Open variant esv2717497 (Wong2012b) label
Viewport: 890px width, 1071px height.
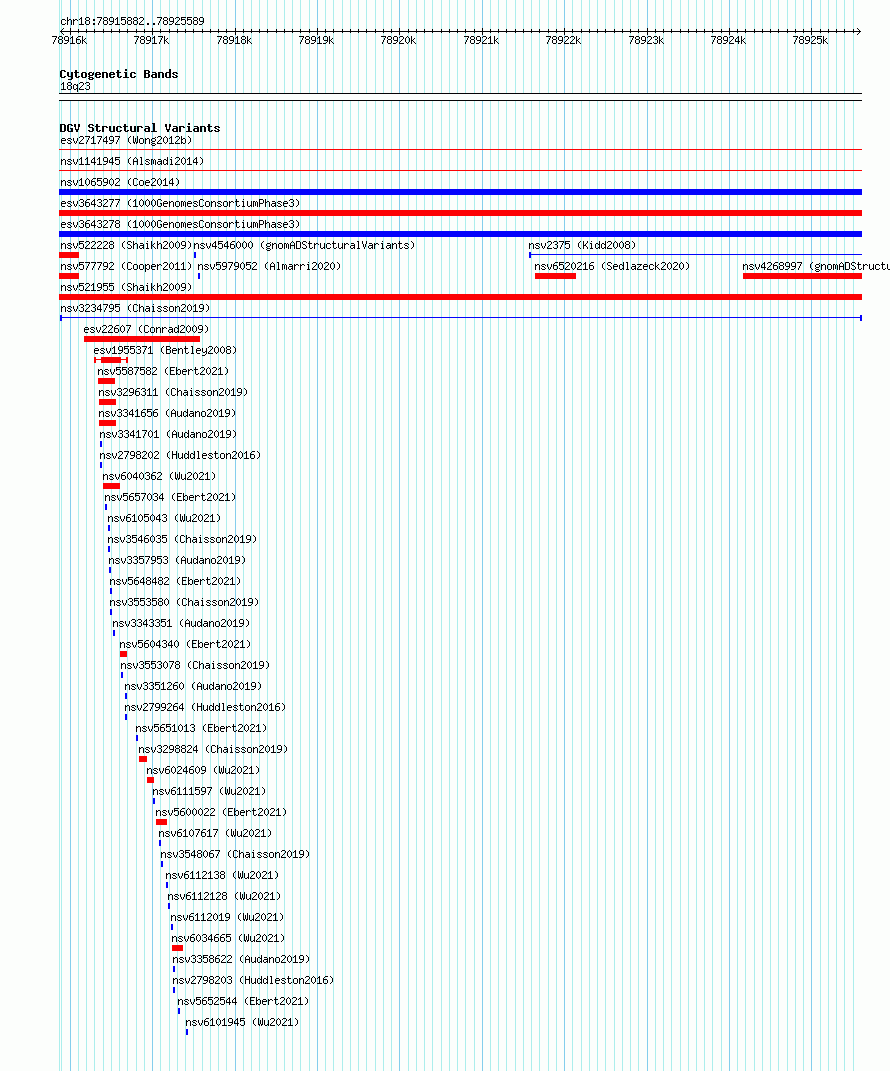pos(126,141)
